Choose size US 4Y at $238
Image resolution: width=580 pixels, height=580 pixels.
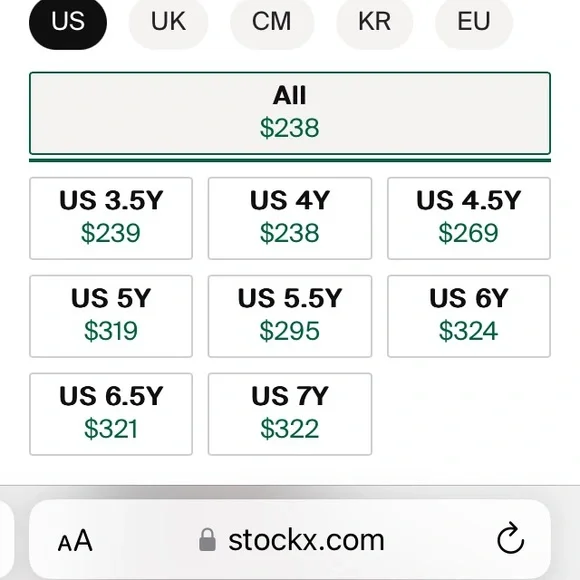(x=290, y=218)
